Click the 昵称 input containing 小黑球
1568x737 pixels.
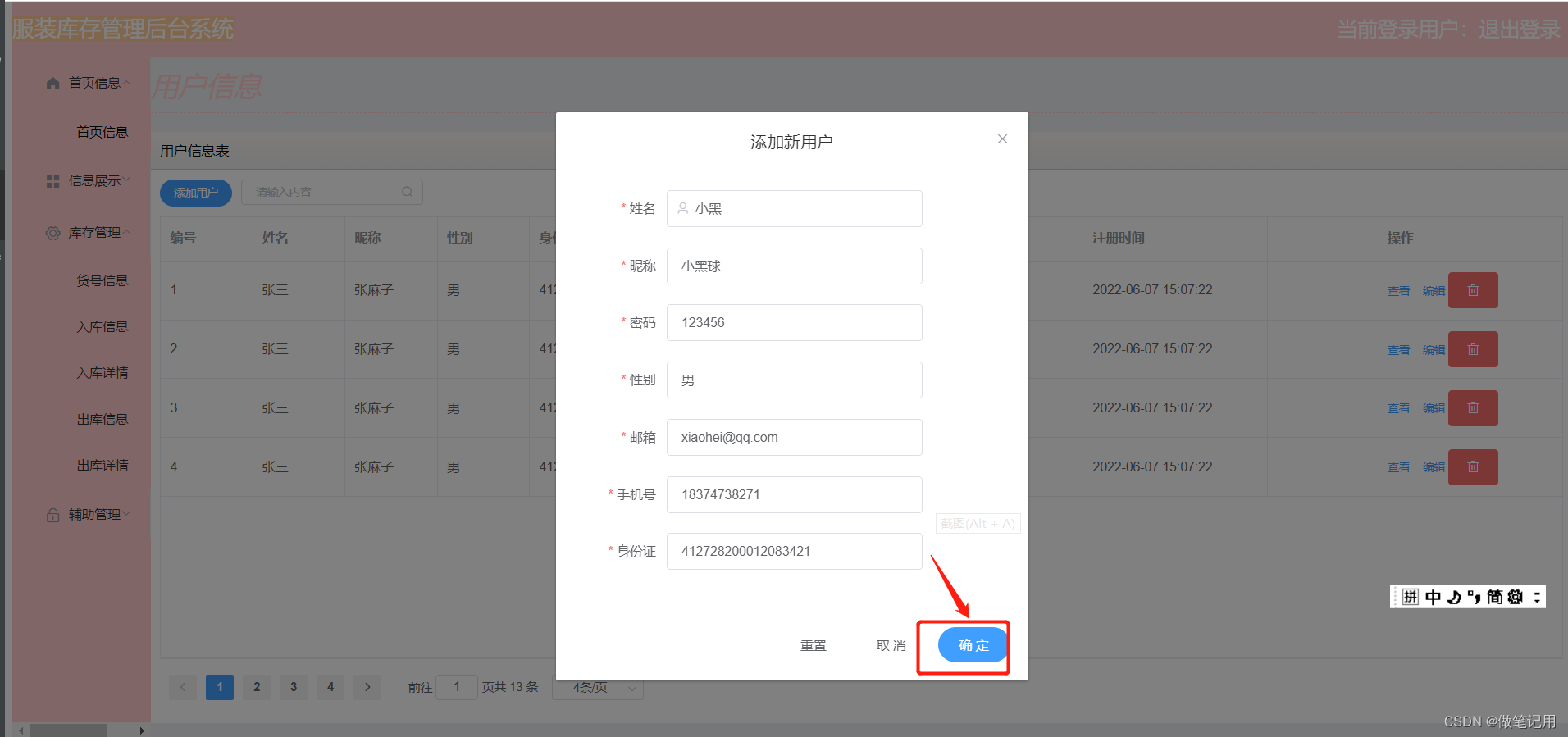tap(795, 266)
